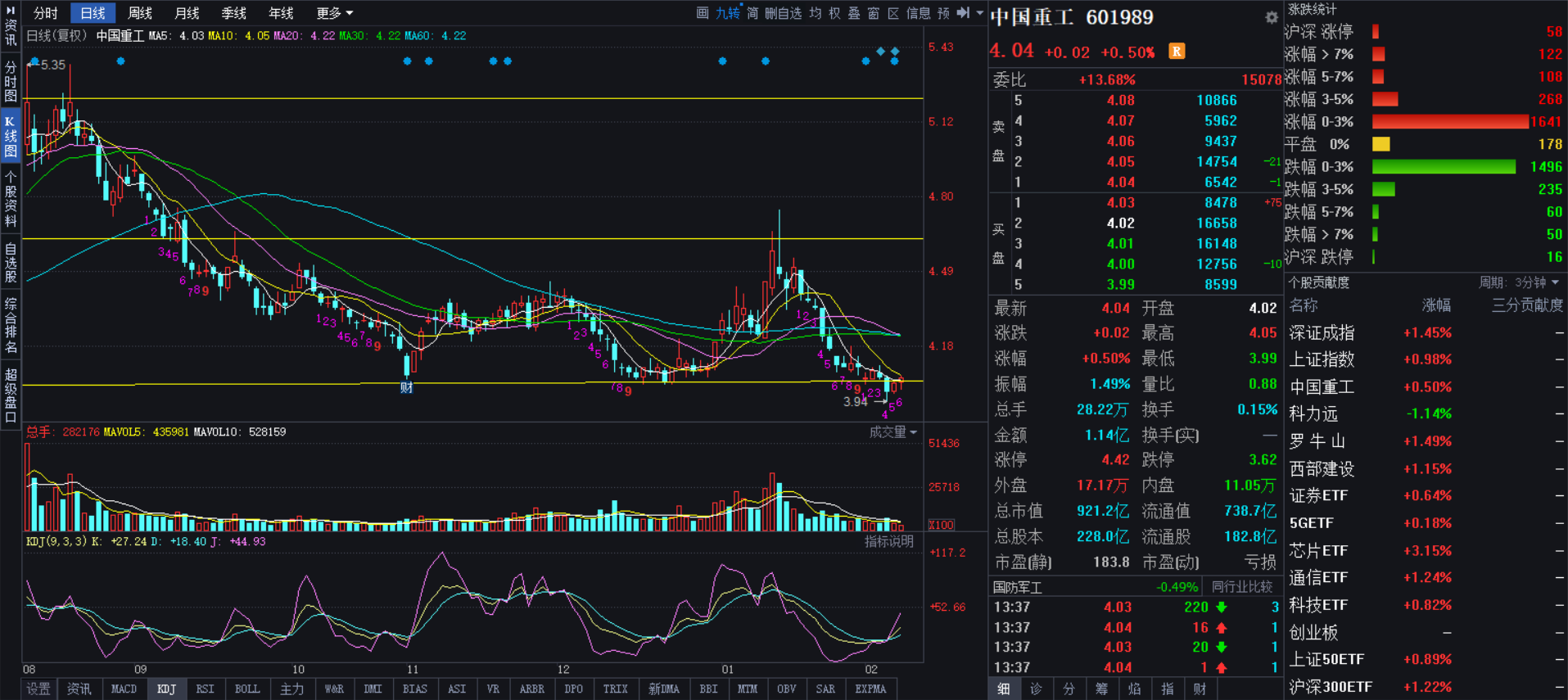Select the 日线 tab
Screen dimensions: 1568x700
pyautogui.click(x=93, y=13)
